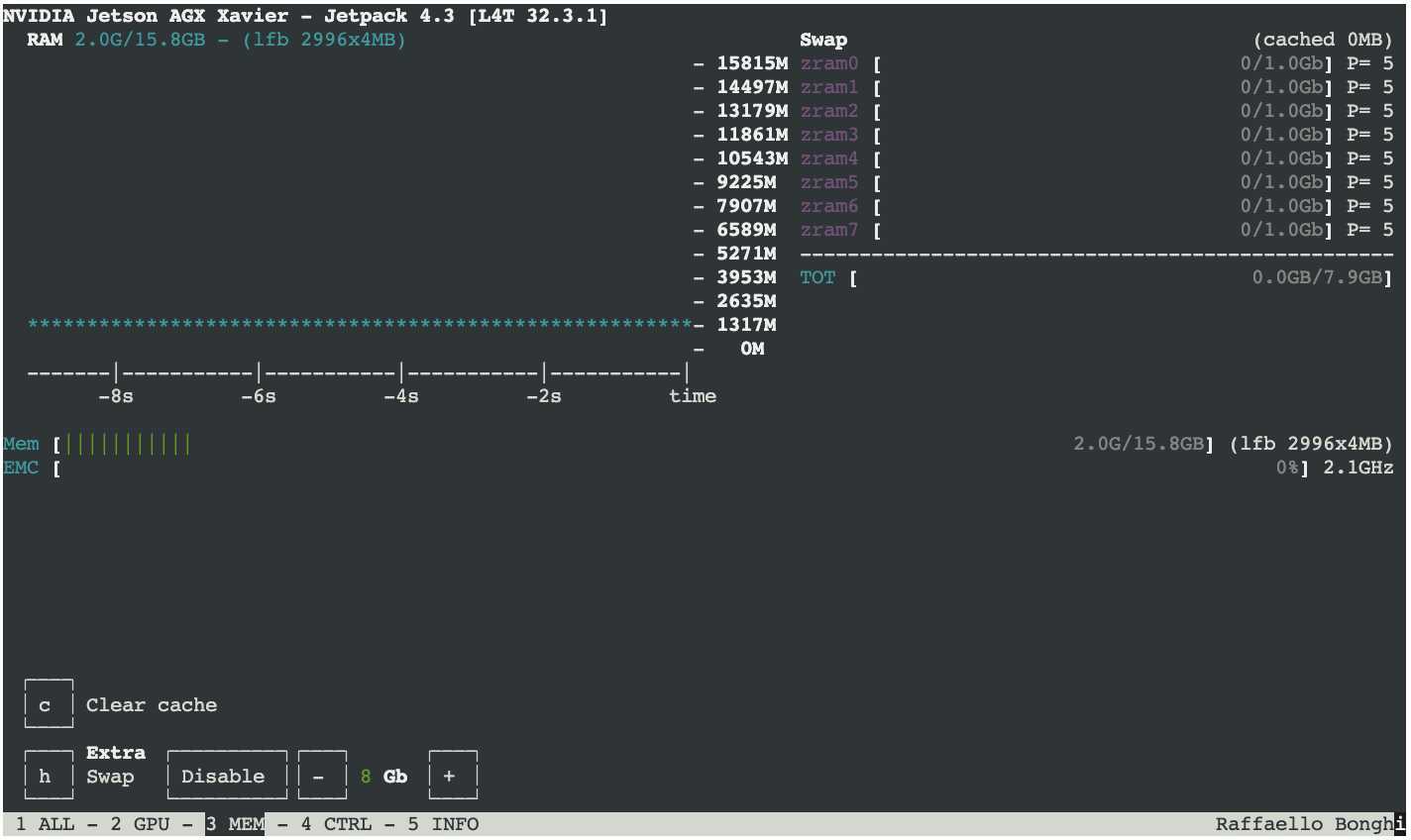Image resolution: width=1411 pixels, height=840 pixels.
Task: Click the 0M axis label
Action: [x=752, y=349]
